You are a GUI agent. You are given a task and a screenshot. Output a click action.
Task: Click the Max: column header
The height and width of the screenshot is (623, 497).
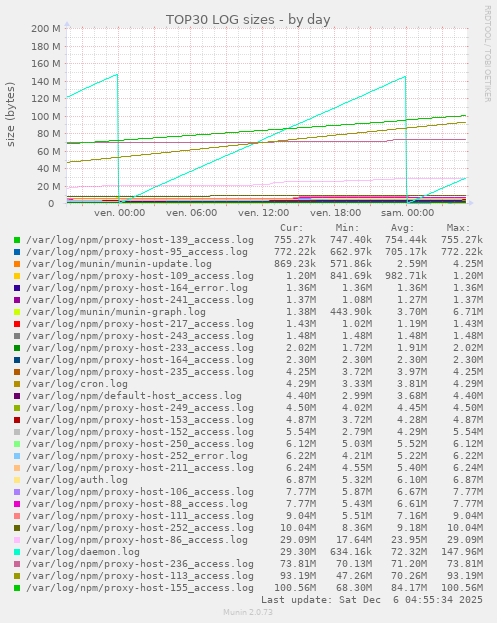tap(458, 228)
